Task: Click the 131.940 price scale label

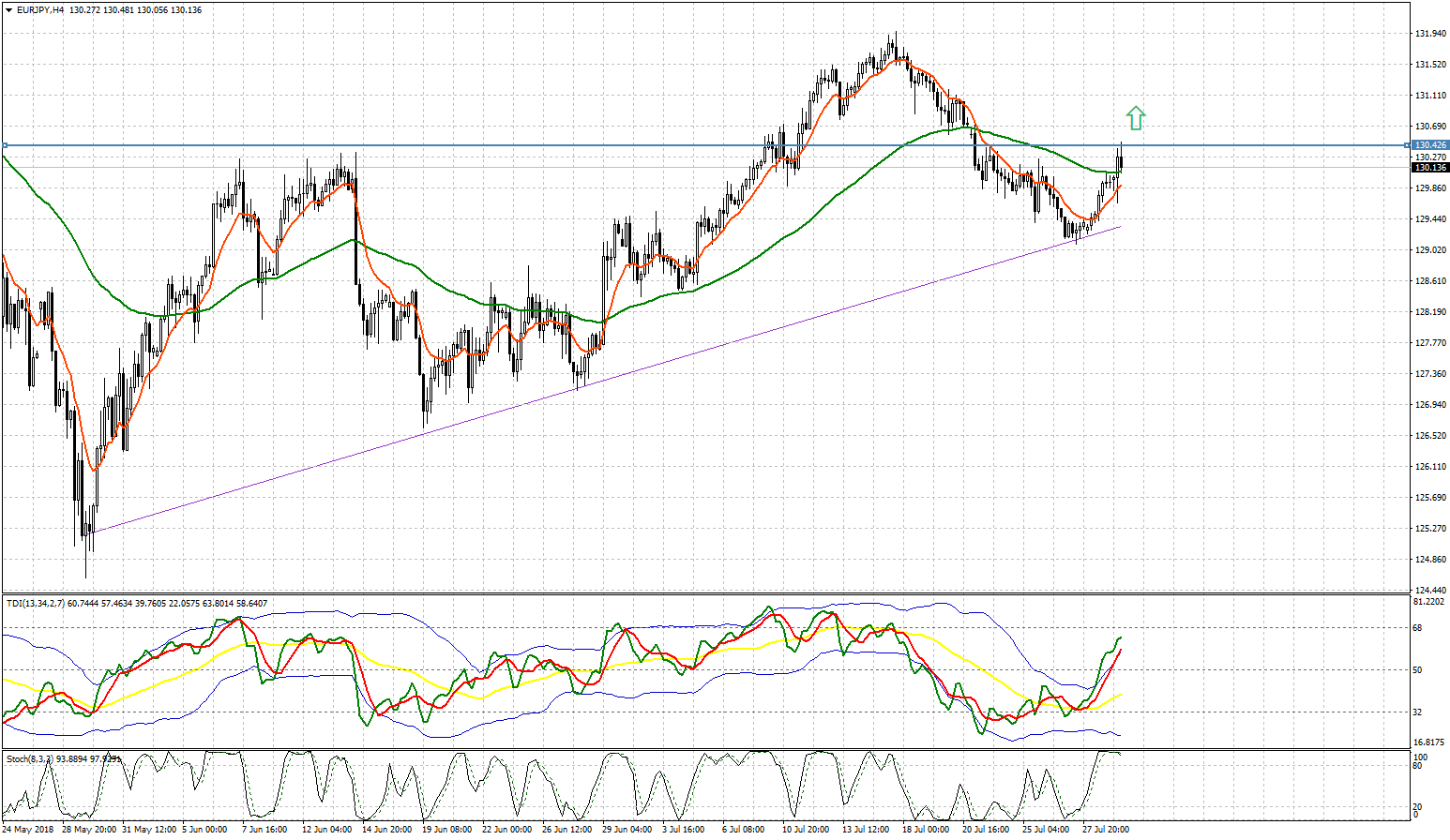Action: 1428,34
